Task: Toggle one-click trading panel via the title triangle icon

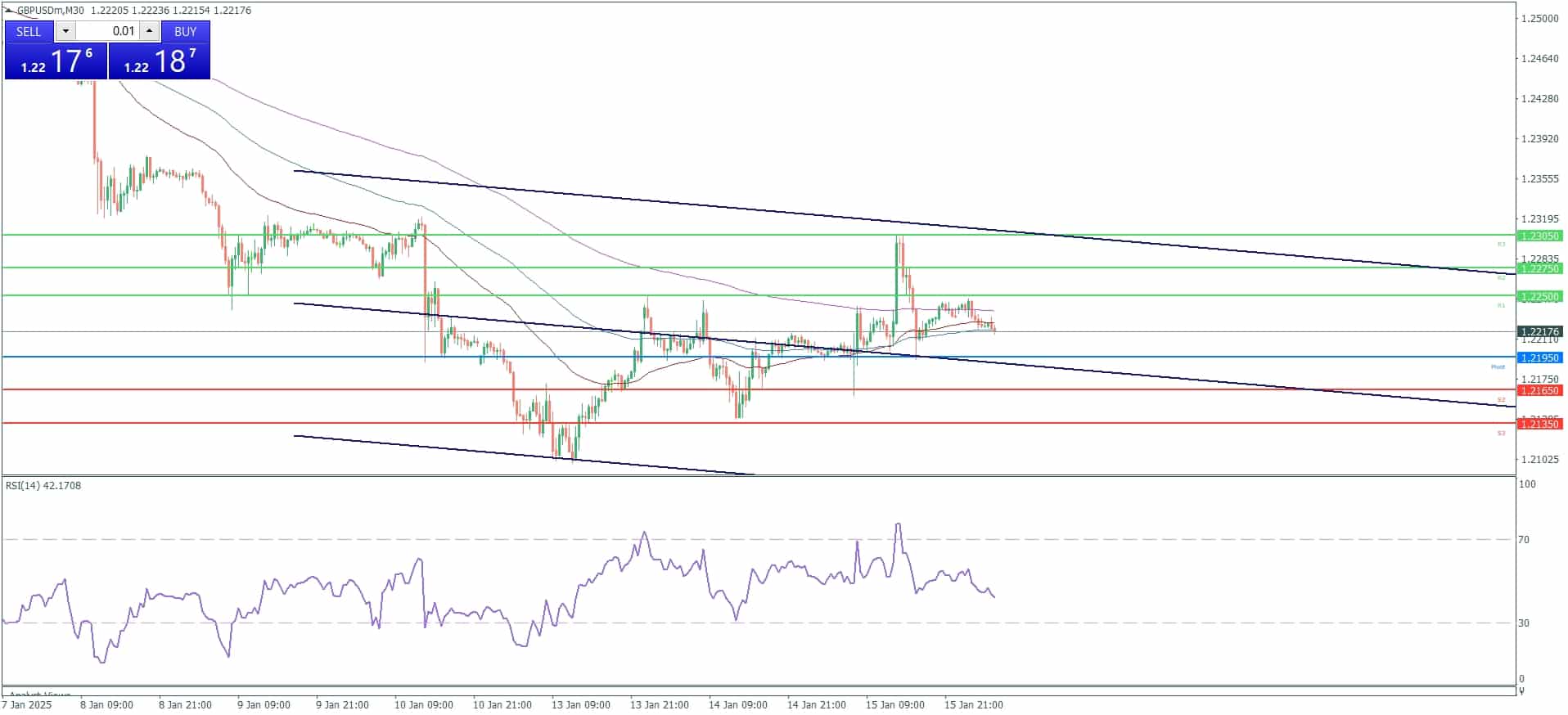Action: pyautogui.click(x=10, y=11)
